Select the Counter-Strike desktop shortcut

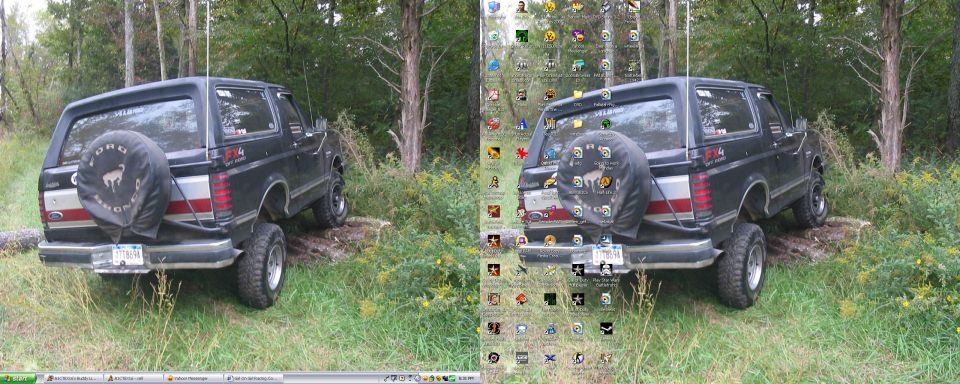pos(577,358)
